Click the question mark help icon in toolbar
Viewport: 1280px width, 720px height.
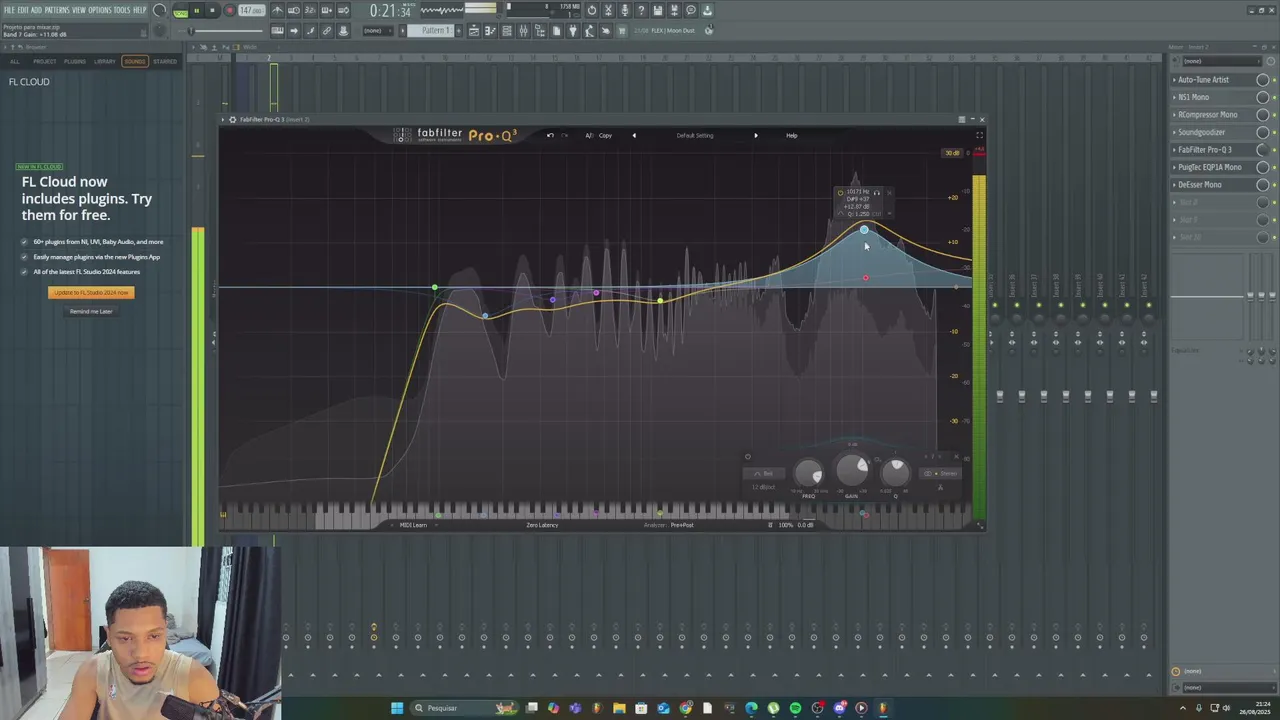[641, 10]
